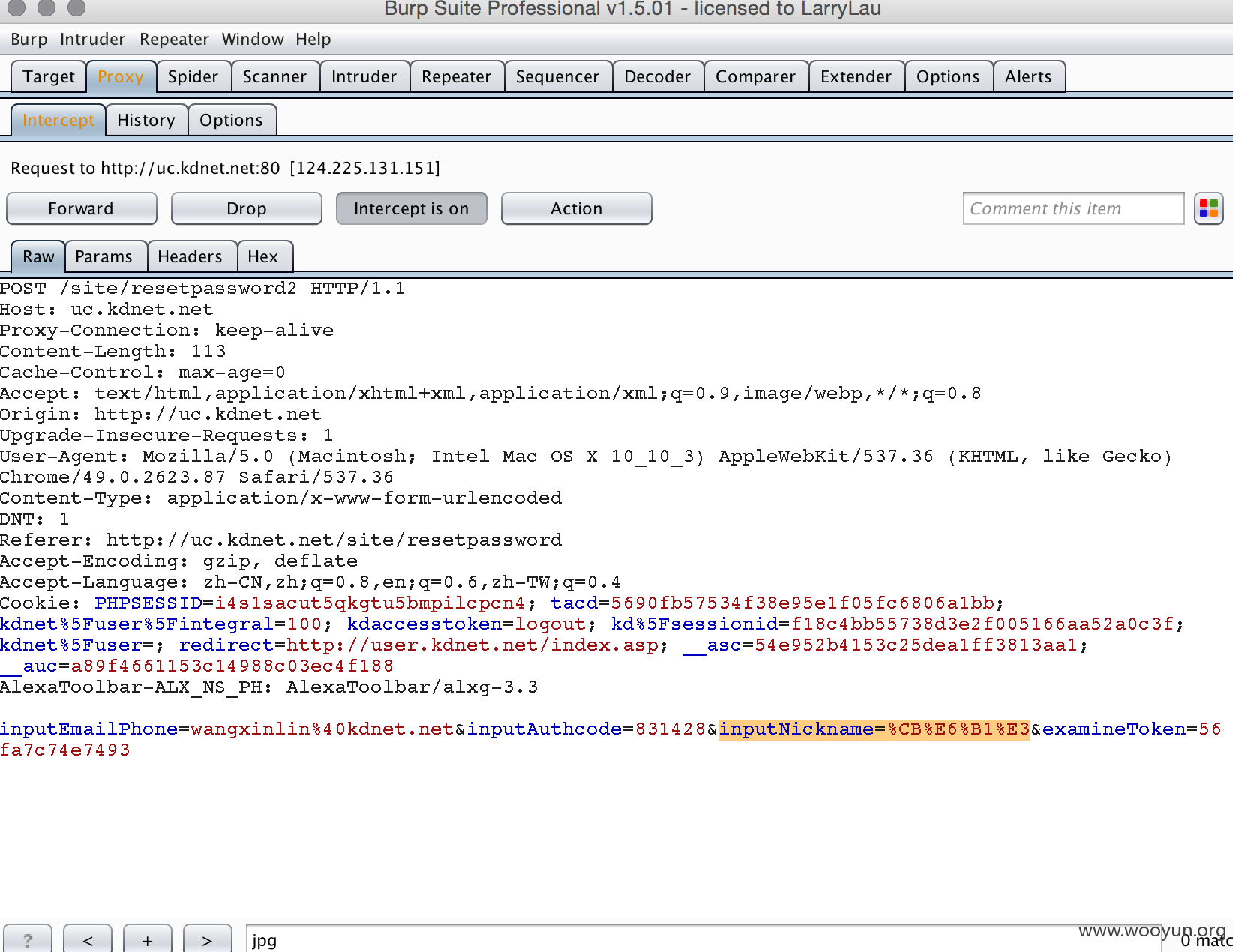Image resolution: width=1233 pixels, height=952 pixels.
Task: Click the next match arrow button
Action: 208,939
